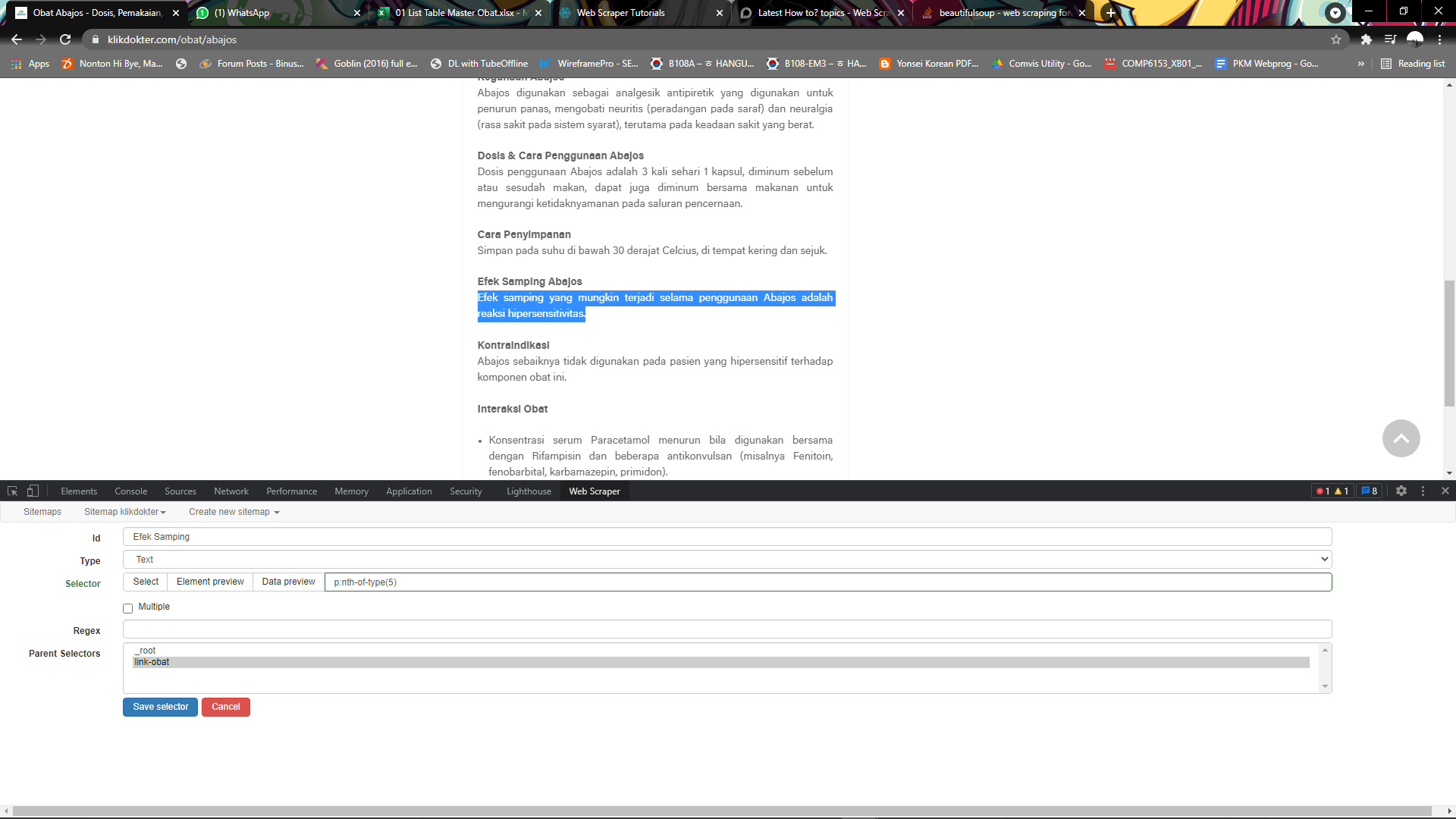Open the Network tab in DevTools

coord(231,491)
